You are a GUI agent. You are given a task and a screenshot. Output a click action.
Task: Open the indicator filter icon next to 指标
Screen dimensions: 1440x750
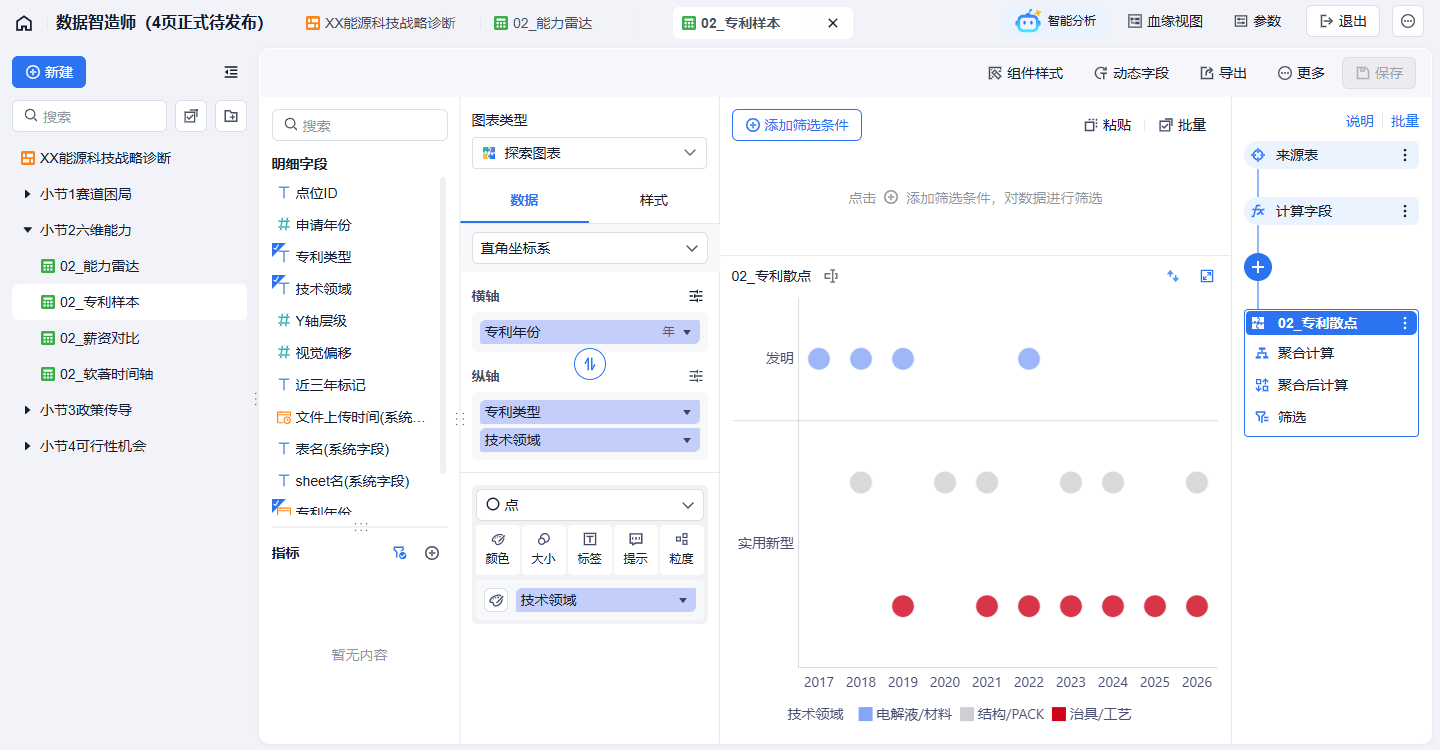coord(399,553)
